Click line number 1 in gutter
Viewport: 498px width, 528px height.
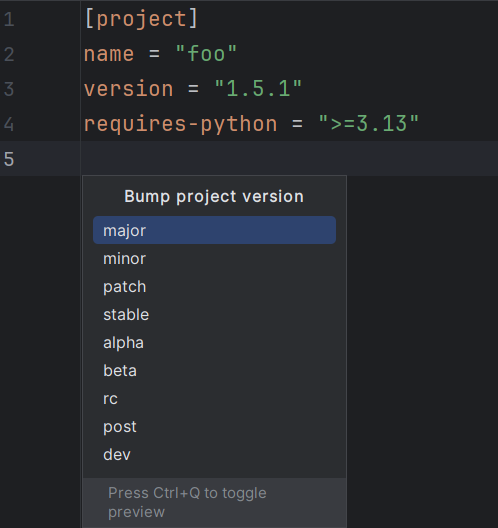click(9, 19)
